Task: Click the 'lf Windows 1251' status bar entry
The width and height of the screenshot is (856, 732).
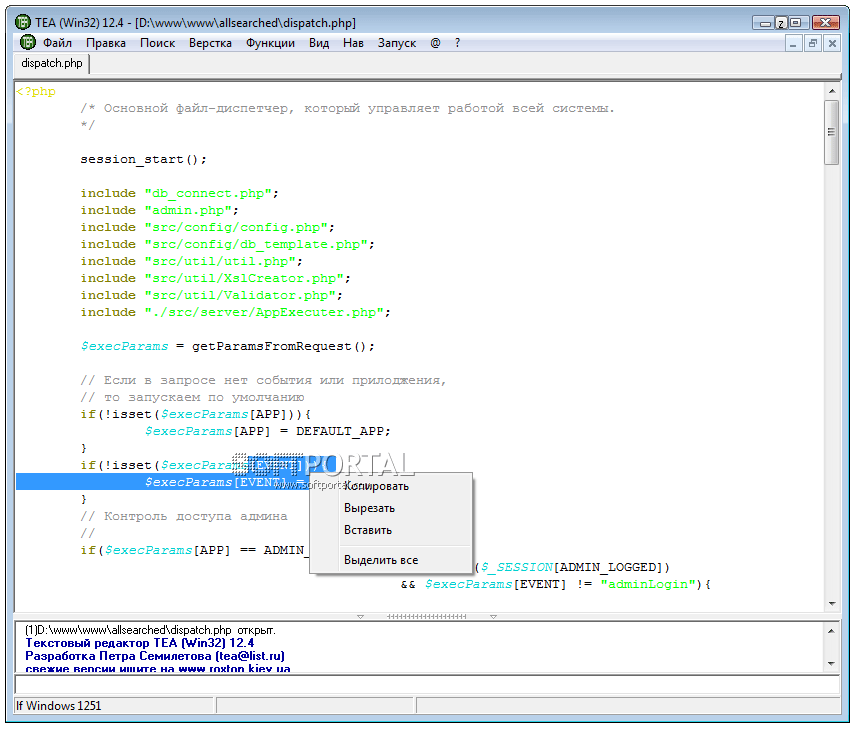Action: [58, 706]
